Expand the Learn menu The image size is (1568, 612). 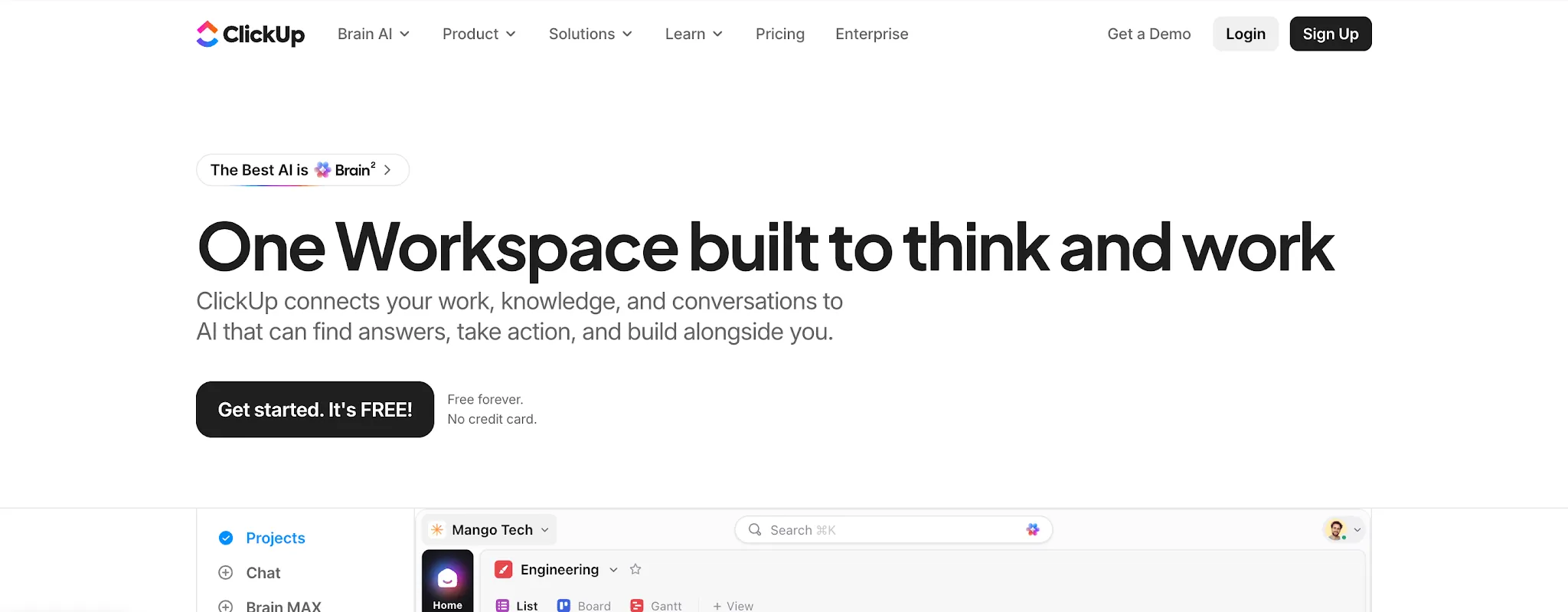[x=694, y=34]
